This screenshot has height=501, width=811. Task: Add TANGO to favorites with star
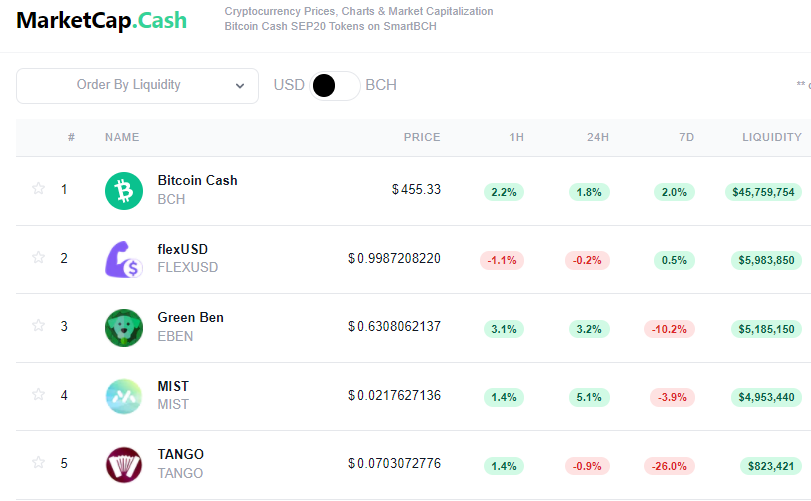point(38,462)
